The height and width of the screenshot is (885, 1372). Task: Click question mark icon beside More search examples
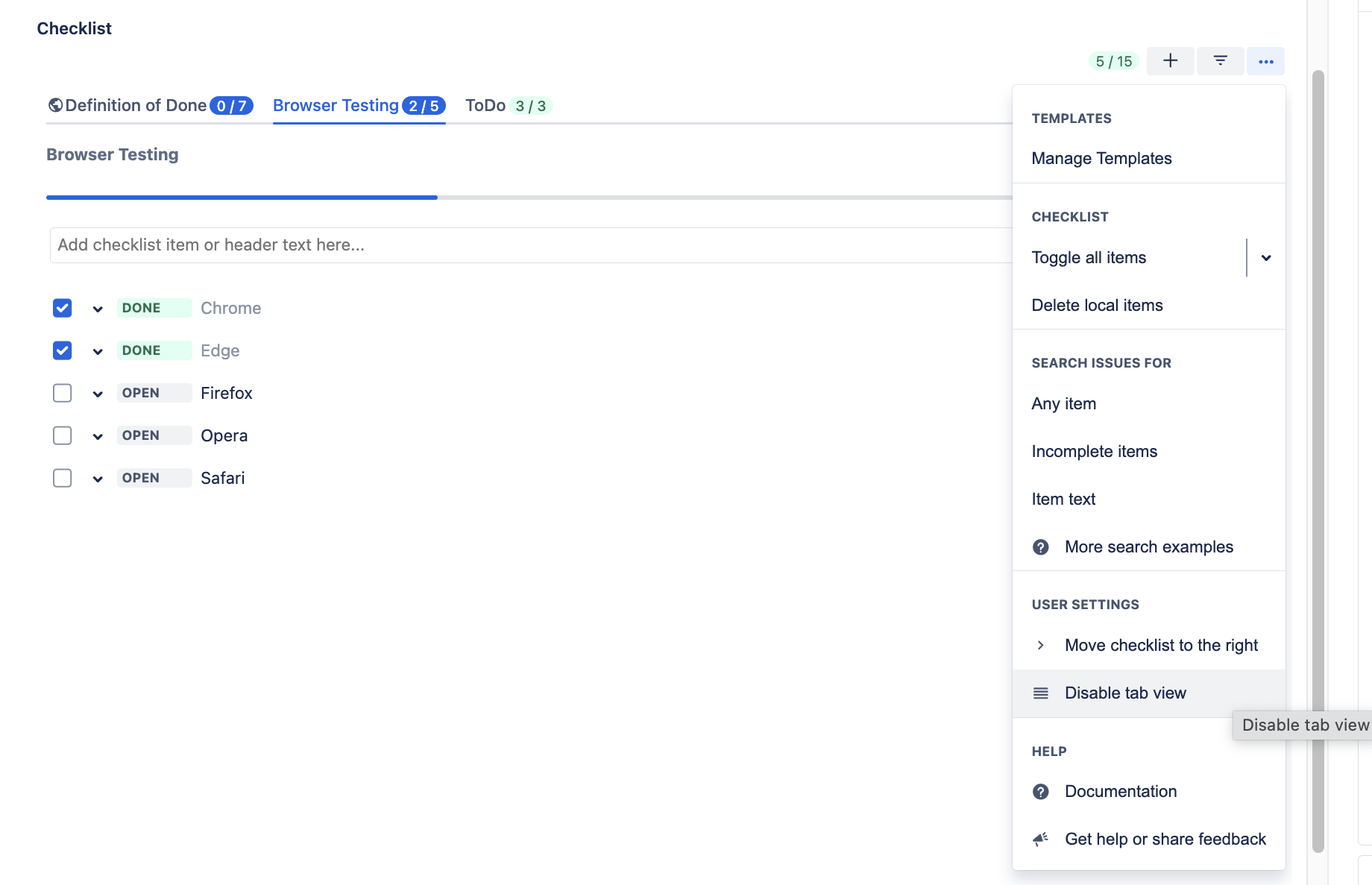[1040, 547]
